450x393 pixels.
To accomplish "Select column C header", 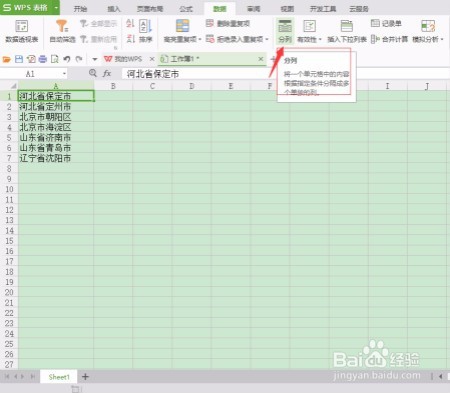I will [152, 86].
